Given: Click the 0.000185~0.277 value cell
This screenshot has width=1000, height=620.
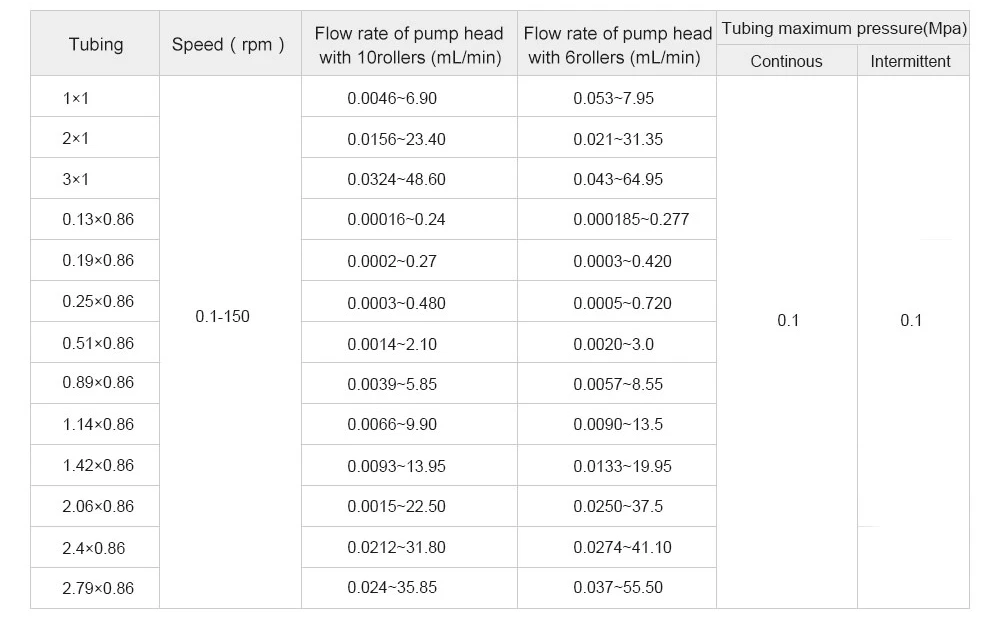Looking at the screenshot, I should [x=617, y=219].
